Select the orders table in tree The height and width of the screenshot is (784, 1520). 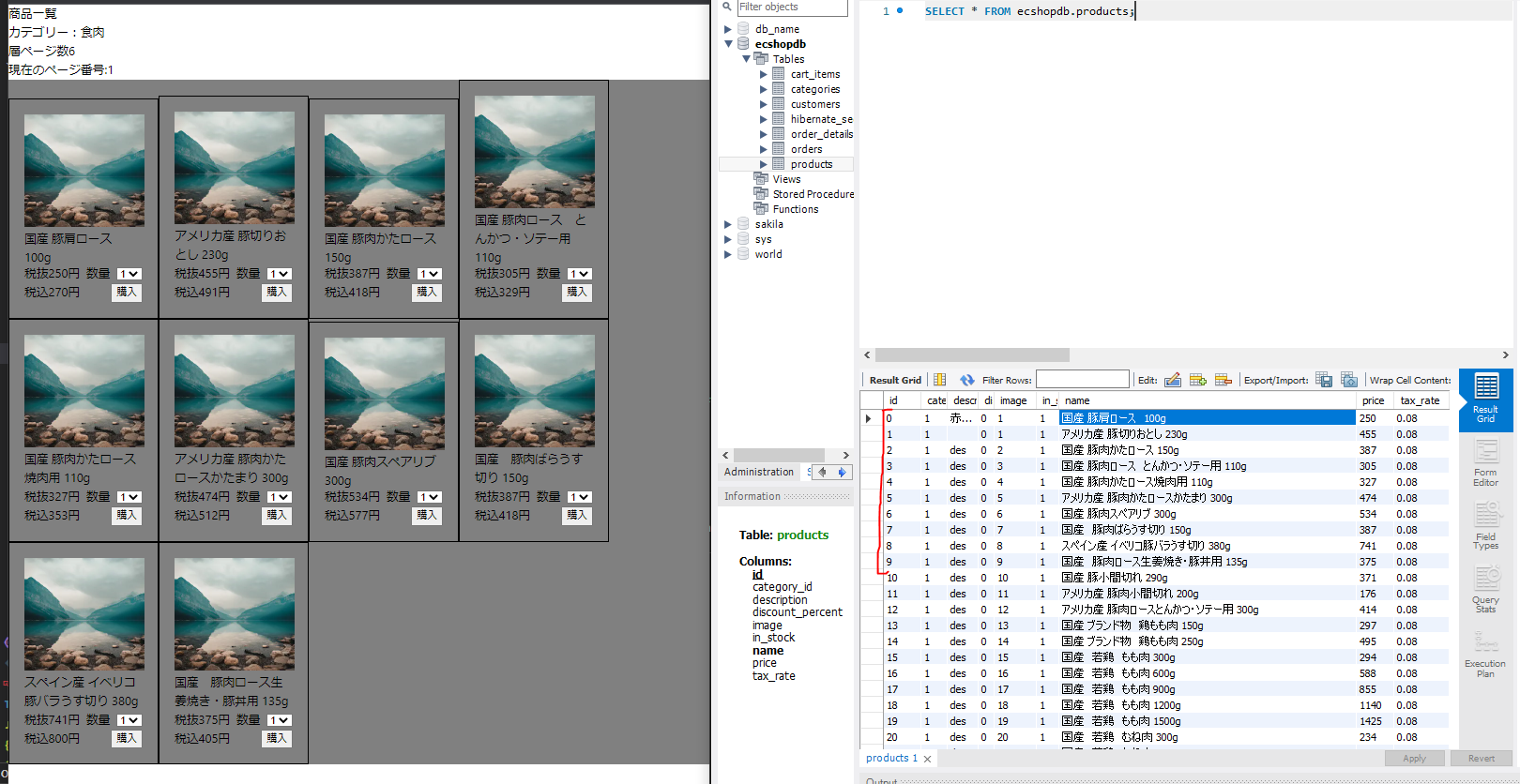click(806, 149)
